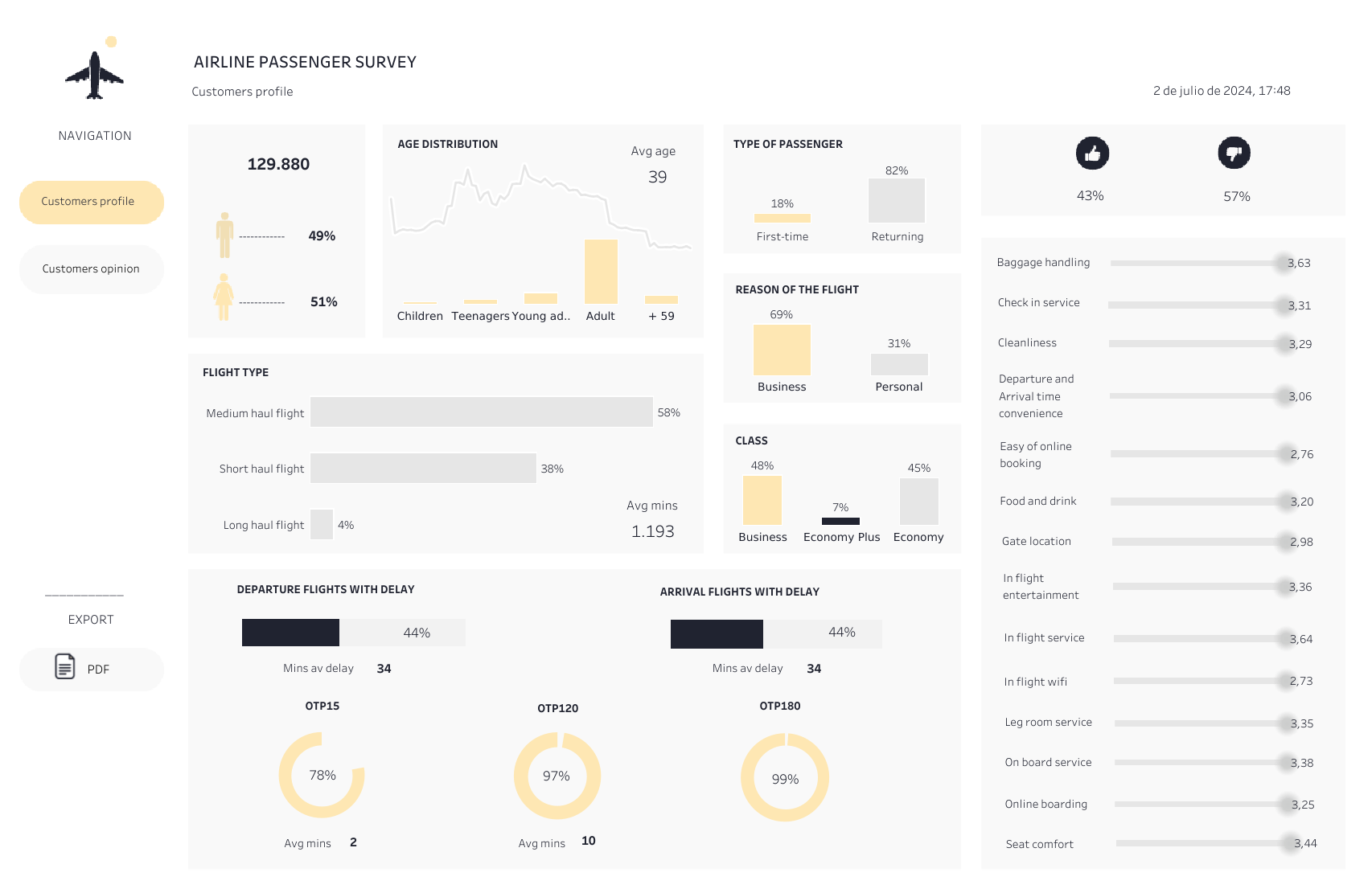Screen dimensions: 1372x893
Task: Click the OTP180 donut chart
Action: point(784,777)
